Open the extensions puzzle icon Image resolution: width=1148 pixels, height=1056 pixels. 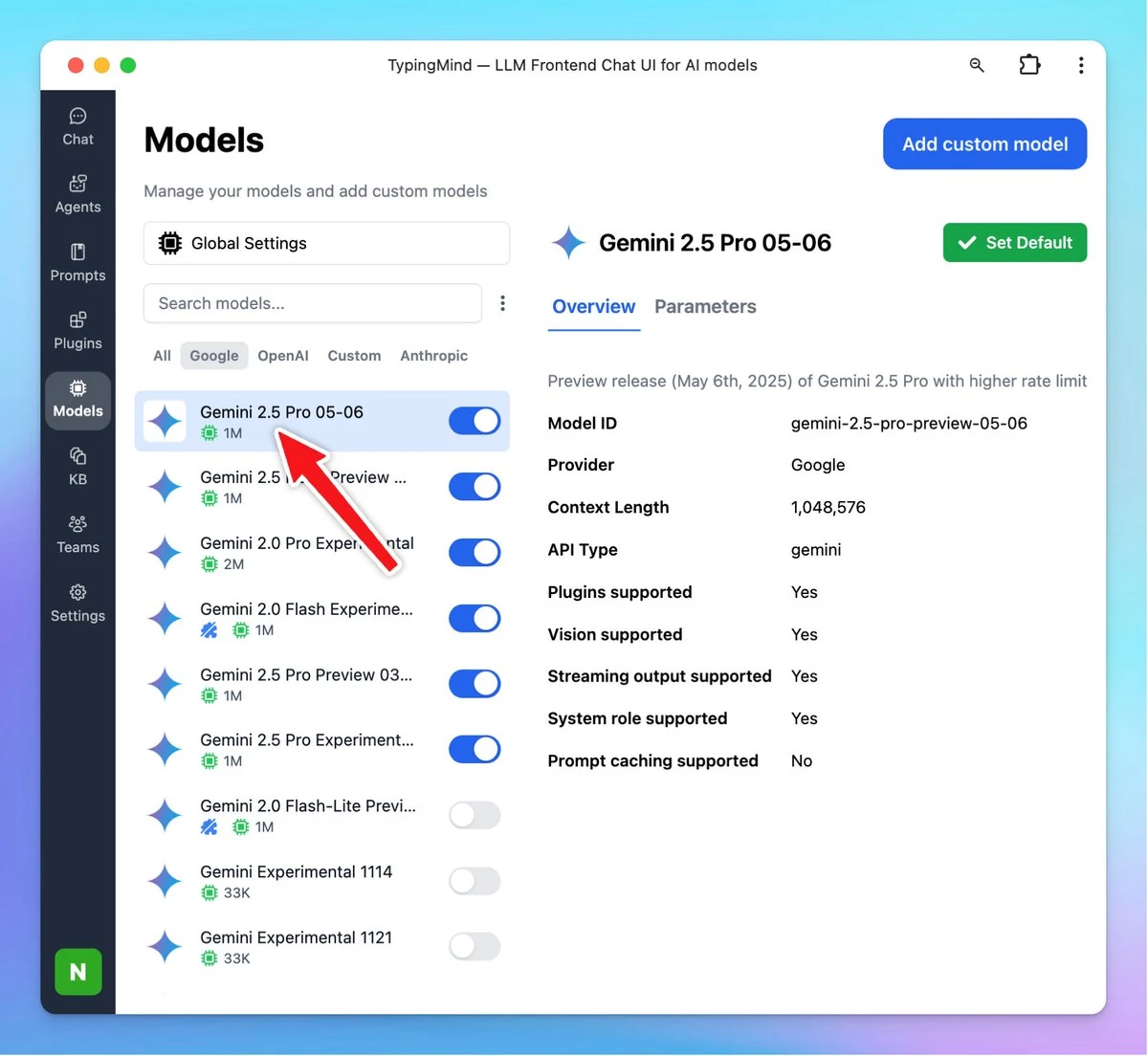pos(1029,65)
